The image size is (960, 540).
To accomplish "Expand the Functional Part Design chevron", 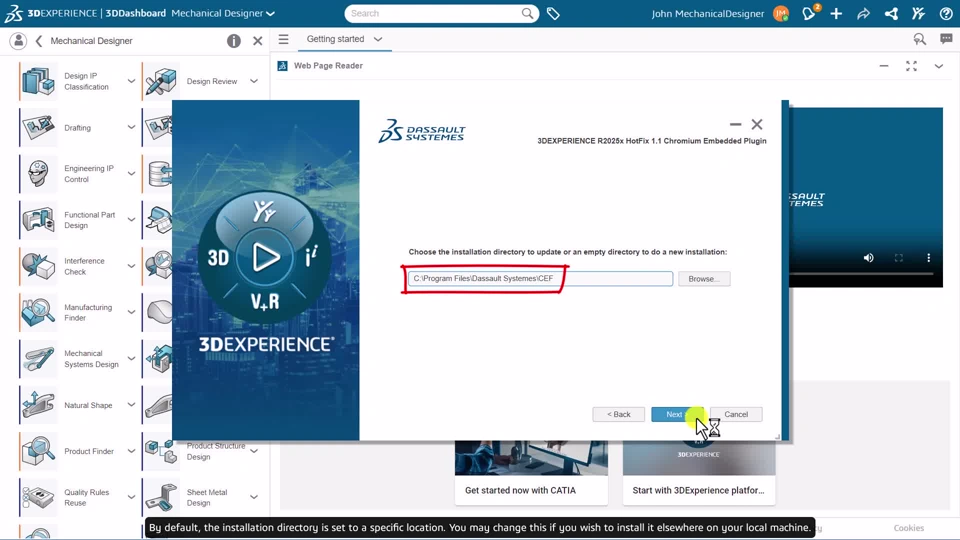I will [131, 220].
